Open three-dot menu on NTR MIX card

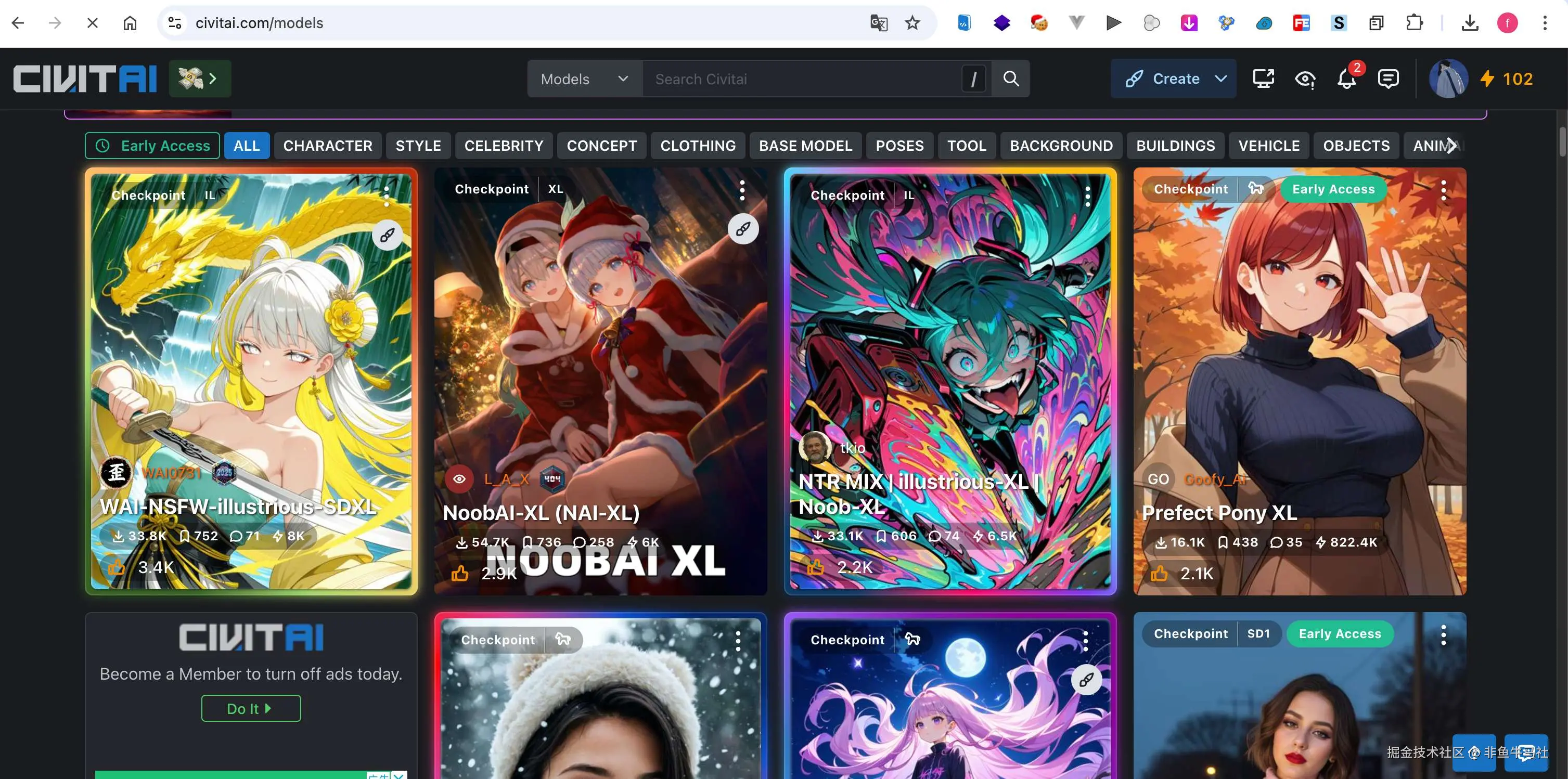[x=1087, y=196]
